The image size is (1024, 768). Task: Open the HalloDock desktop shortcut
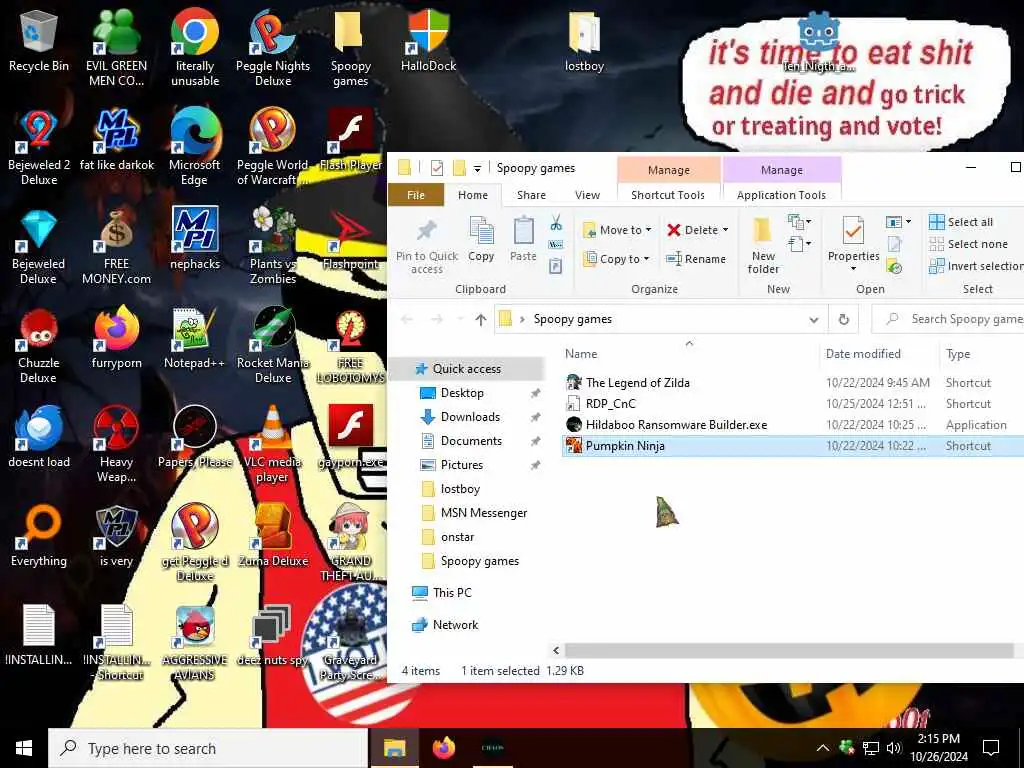coord(428,40)
